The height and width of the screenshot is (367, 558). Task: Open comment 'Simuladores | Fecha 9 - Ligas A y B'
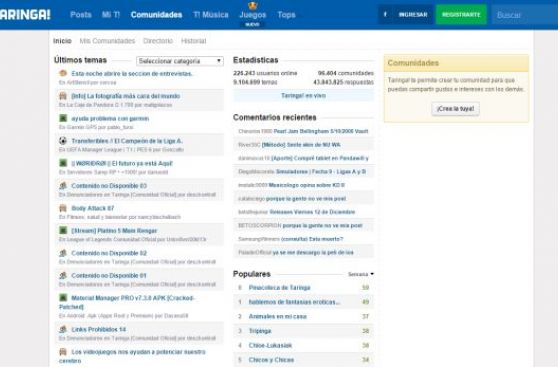321,172
